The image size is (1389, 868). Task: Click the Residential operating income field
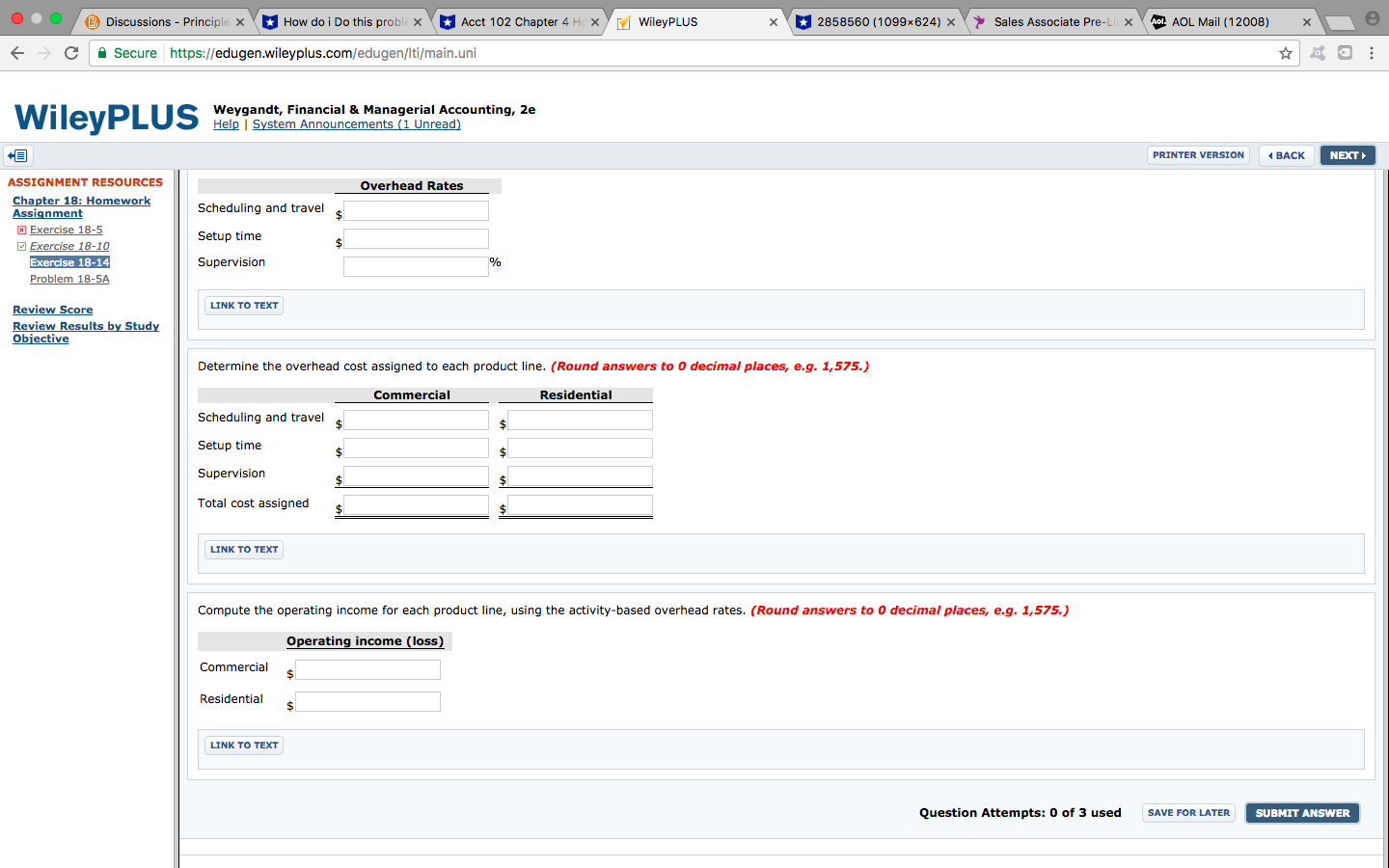pyautogui.click(x=367, y=701)
